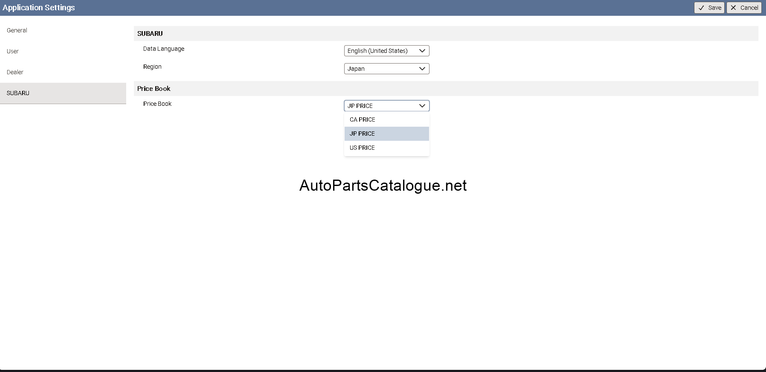The width and height of the screenshot is (766, 372).
Task: Click the Data Language label
Action: point(164,49)
